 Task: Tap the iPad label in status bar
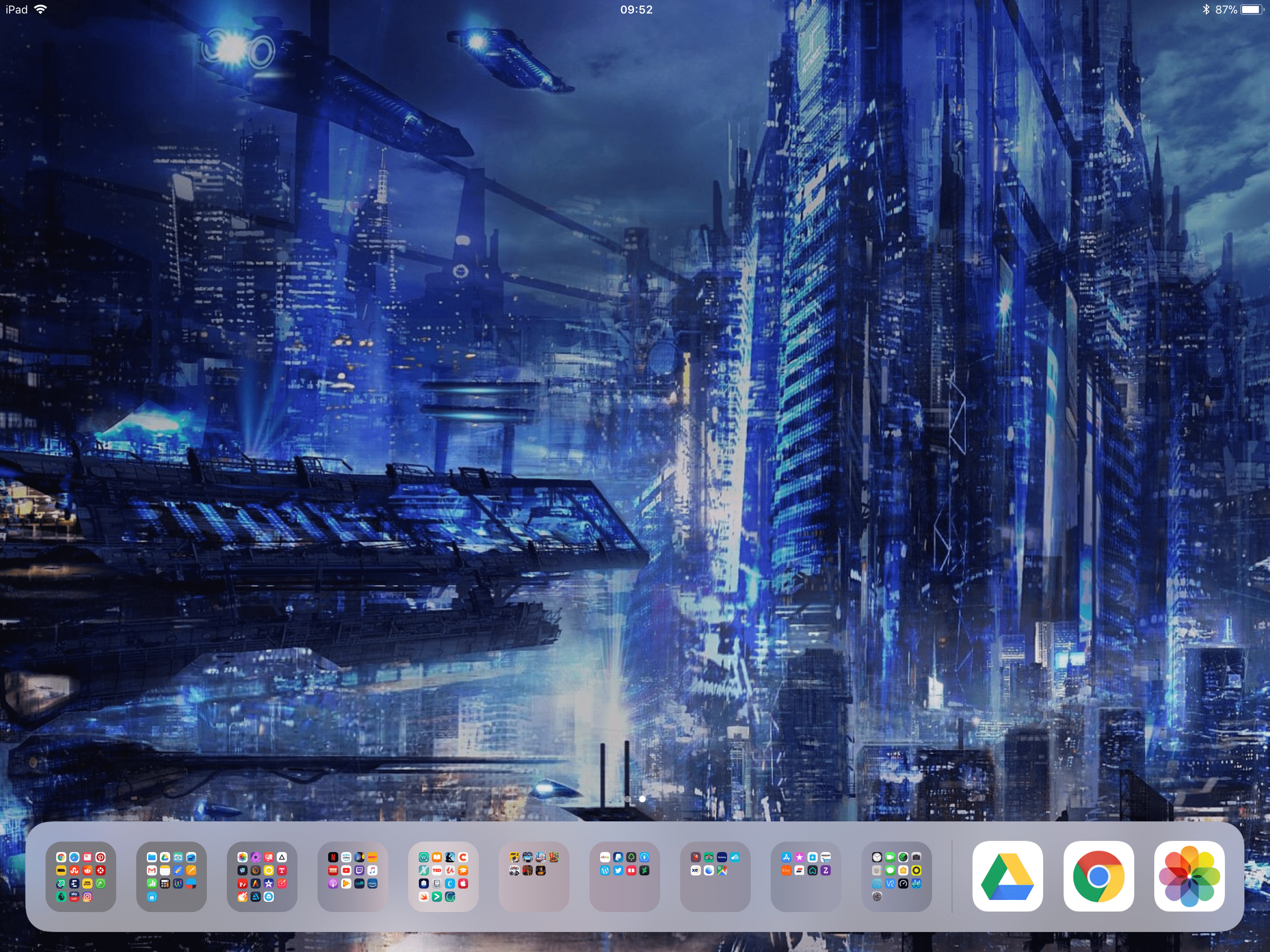17,10
